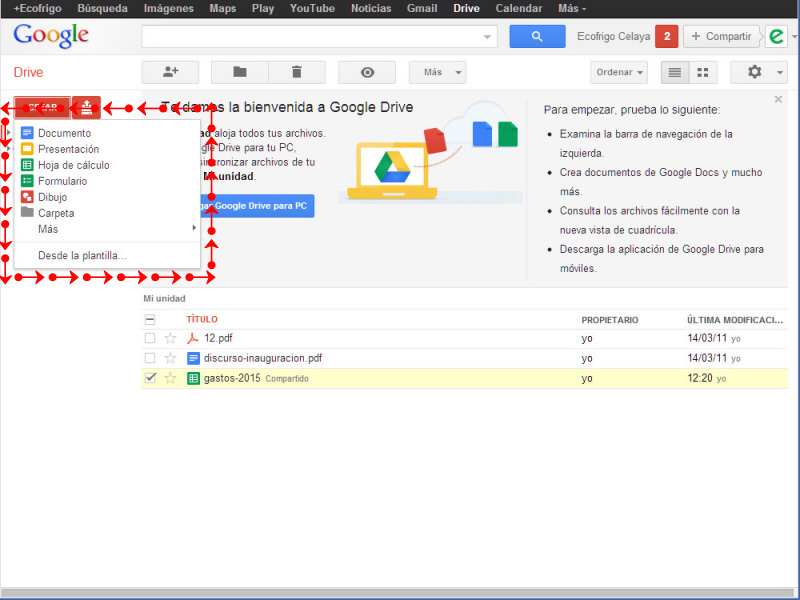Check the box for 12.pdf
Image resolution: width=800 pixels, height=600 pixels.
coord(150,338)
